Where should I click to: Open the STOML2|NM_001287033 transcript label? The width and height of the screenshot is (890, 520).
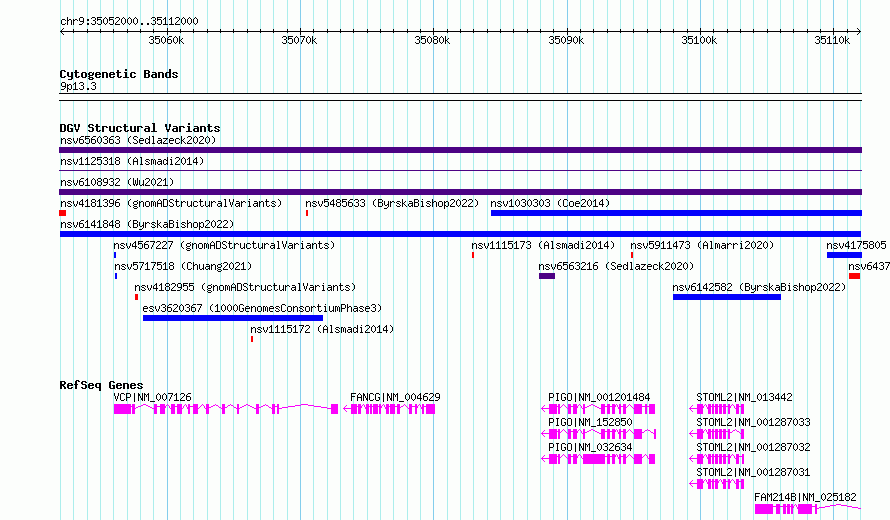[x=753, y=422]
